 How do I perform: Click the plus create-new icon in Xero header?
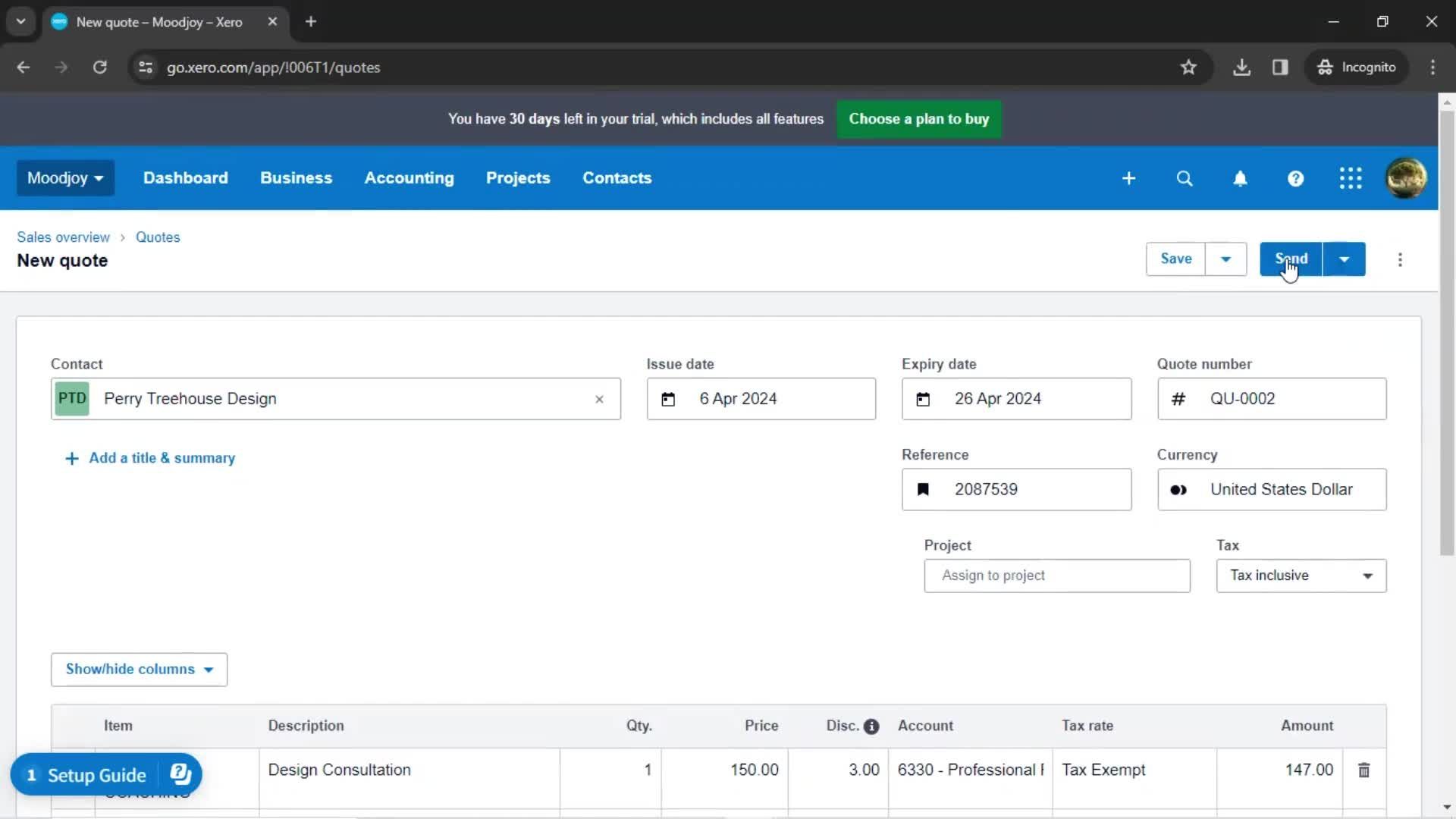1128,178
